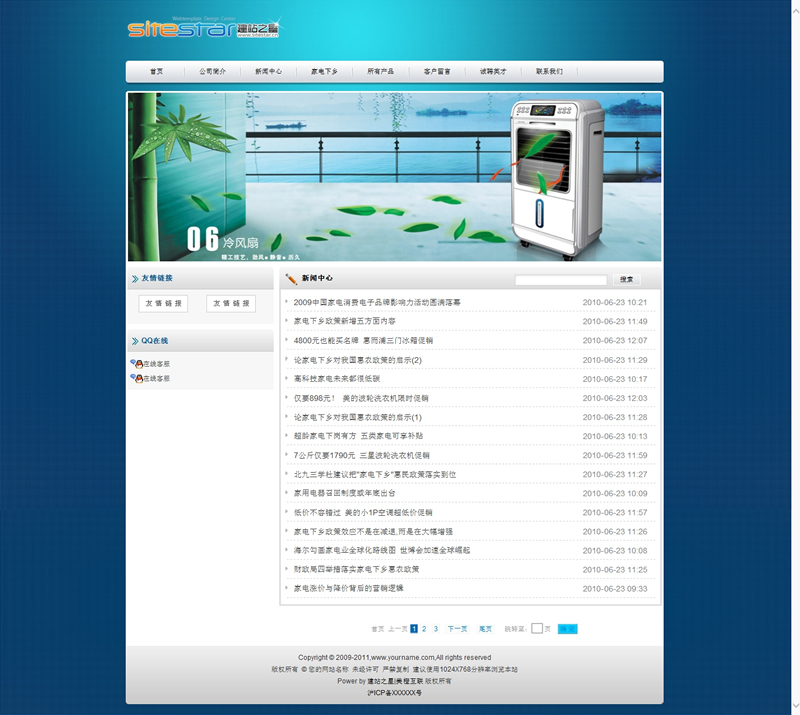This screenshot has width=800, height=715.
Task: Click the first QQ penguin icon for 在线客服
Action: tap(137, 364)
